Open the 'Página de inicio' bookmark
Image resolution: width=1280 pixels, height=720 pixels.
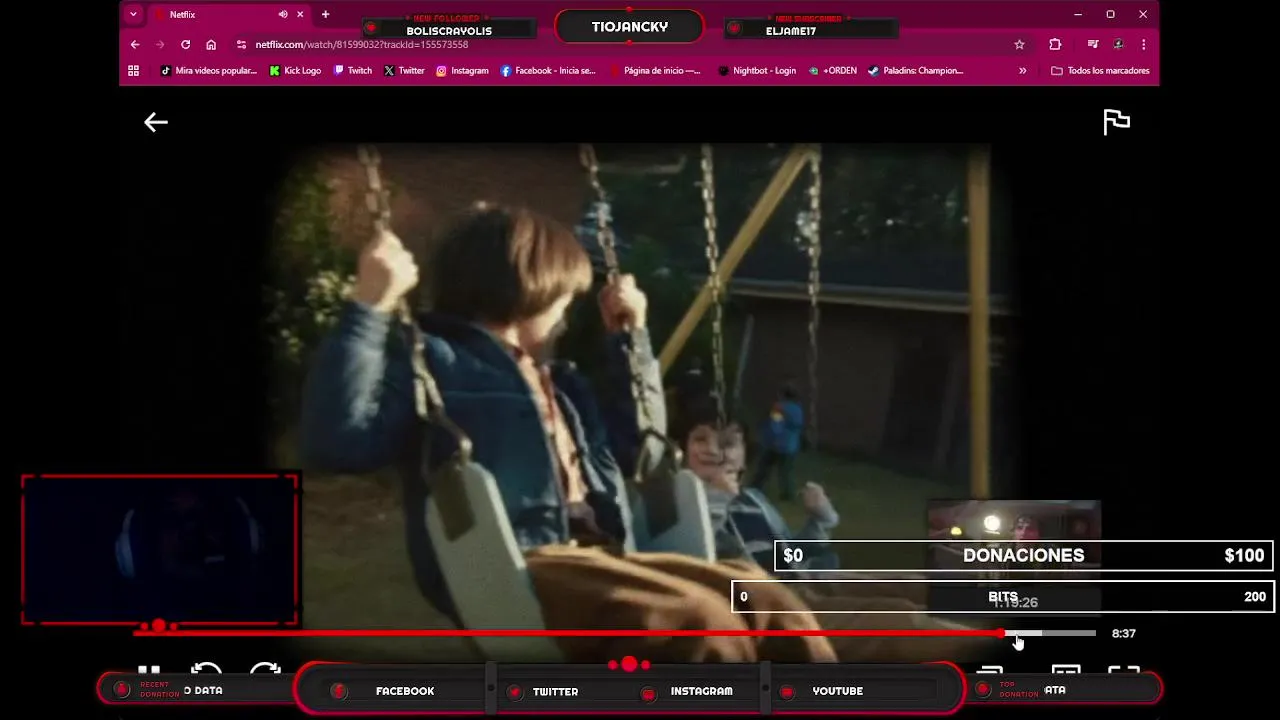[x=655, y=71]
